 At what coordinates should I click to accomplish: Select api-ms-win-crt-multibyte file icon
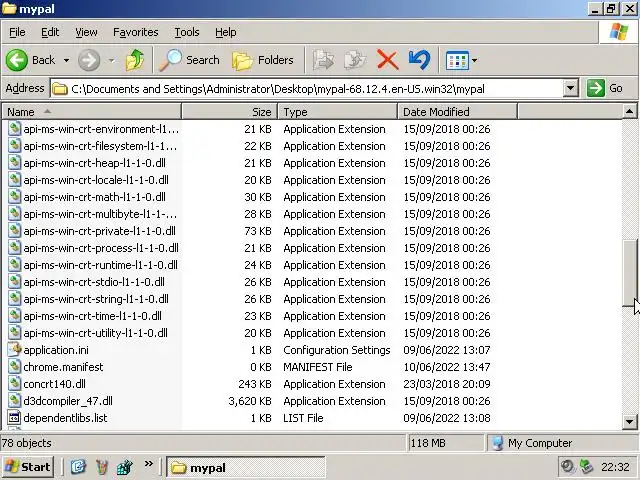[x=14, y=214]
